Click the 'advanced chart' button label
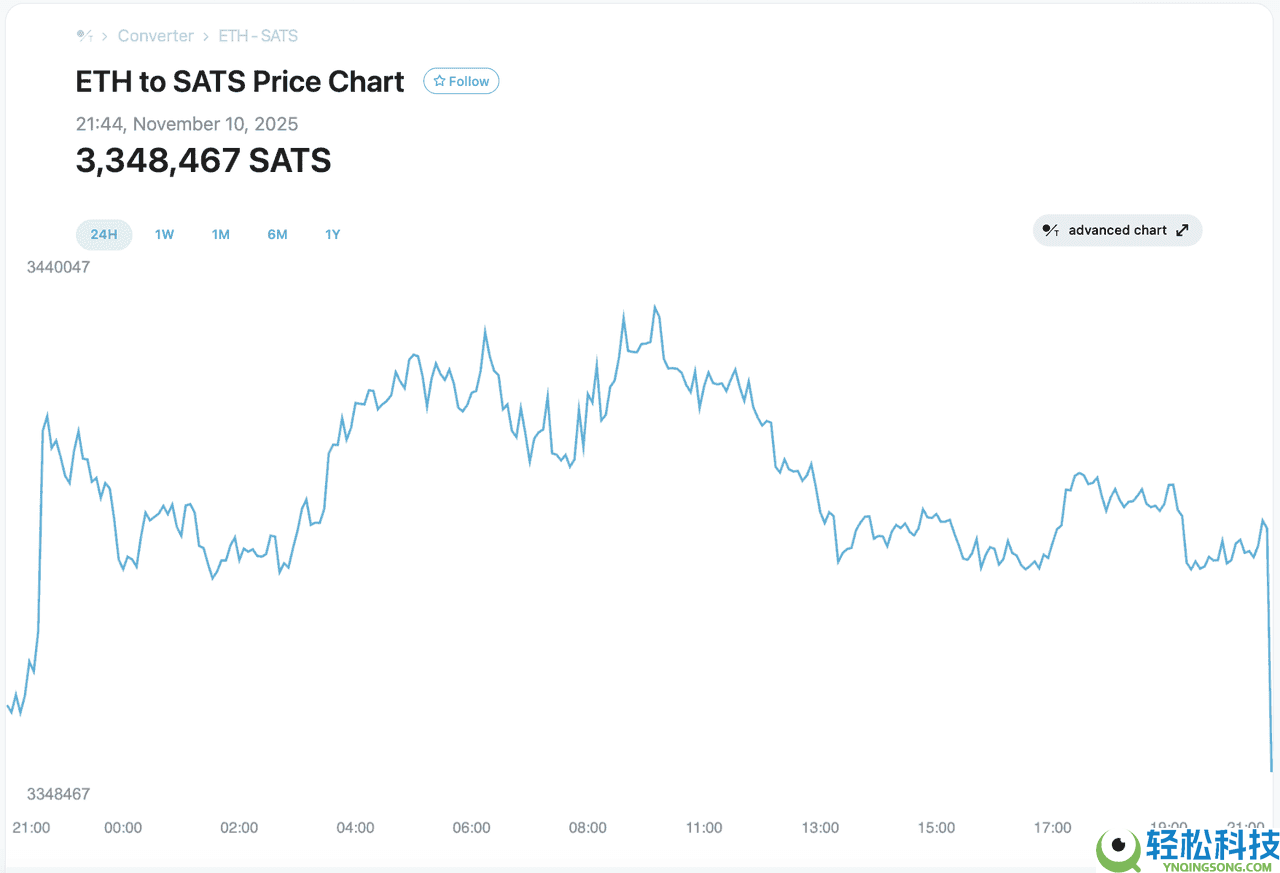The width and height of the screenshot is (1280, 873). (x=1117, y=230)
